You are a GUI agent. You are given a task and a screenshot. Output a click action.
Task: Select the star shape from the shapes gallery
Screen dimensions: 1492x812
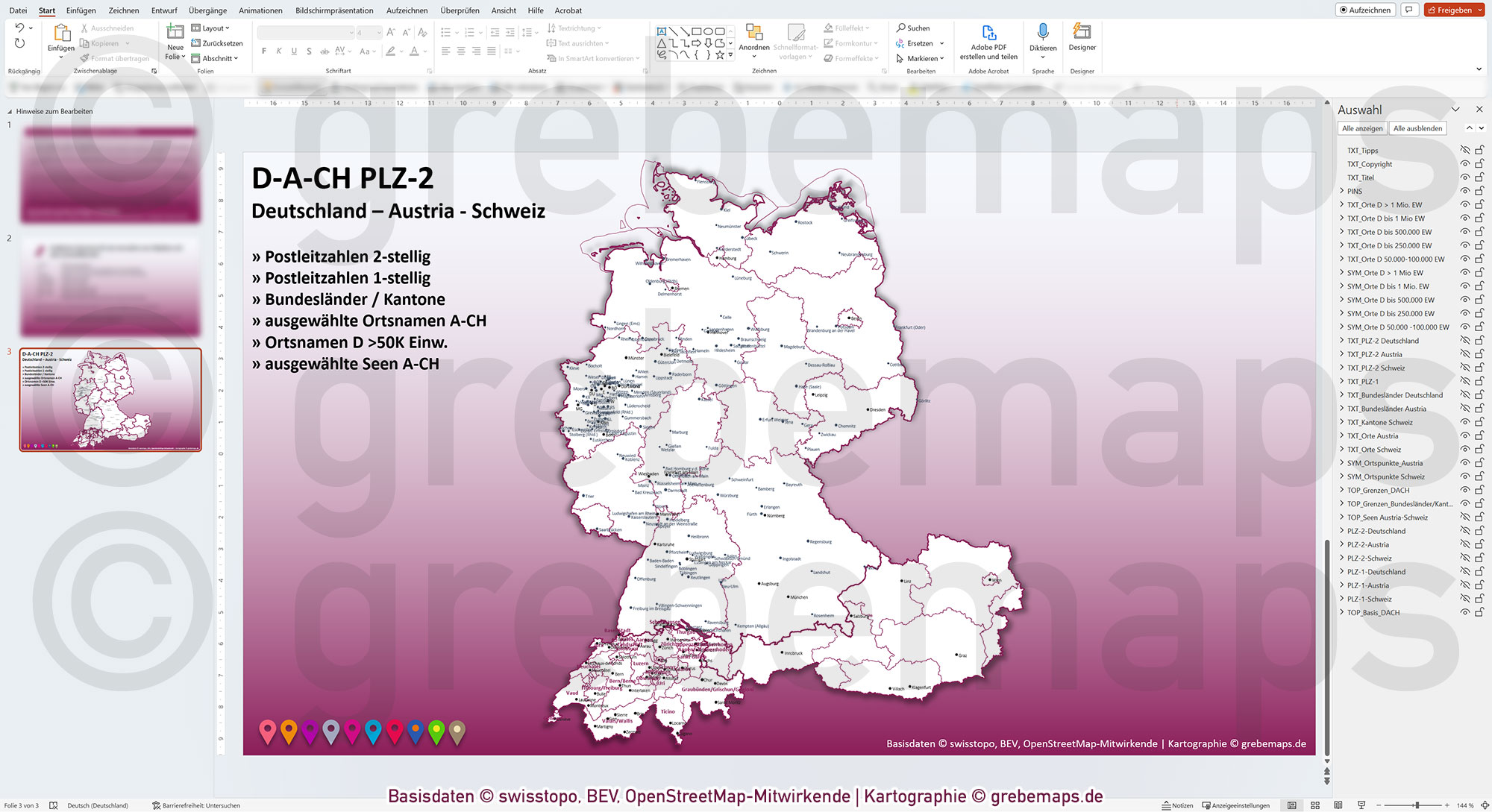721,53
